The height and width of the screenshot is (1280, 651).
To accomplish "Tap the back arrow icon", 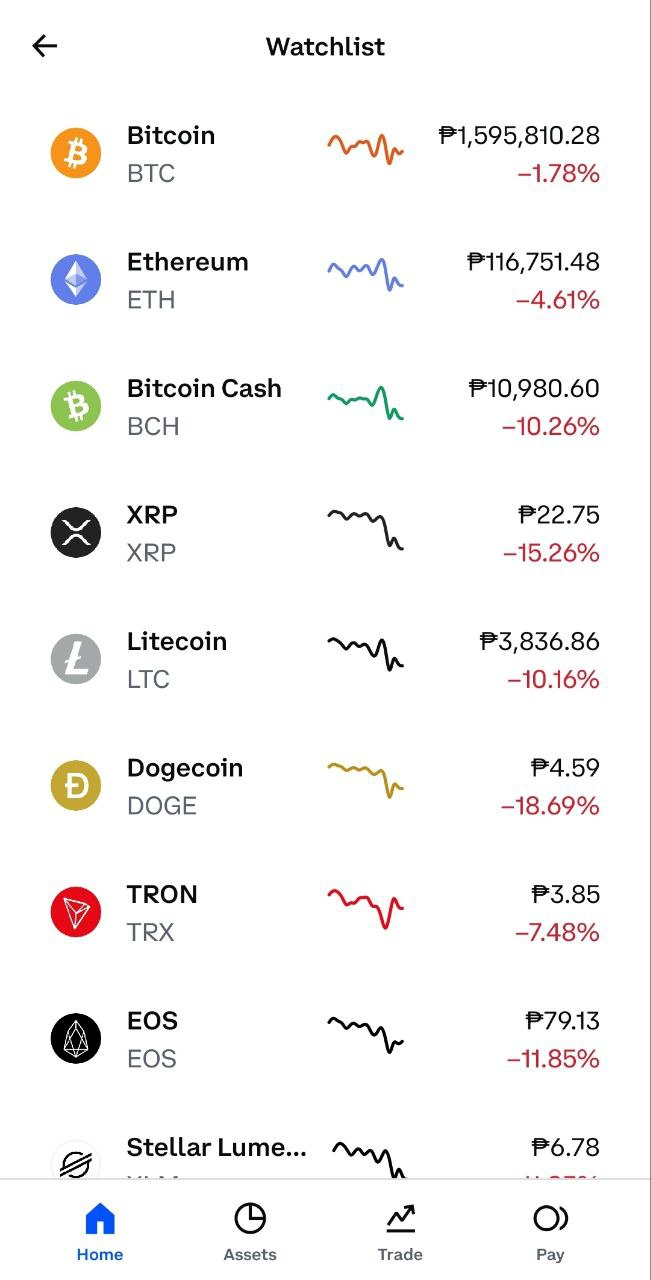I will [45, 46].
